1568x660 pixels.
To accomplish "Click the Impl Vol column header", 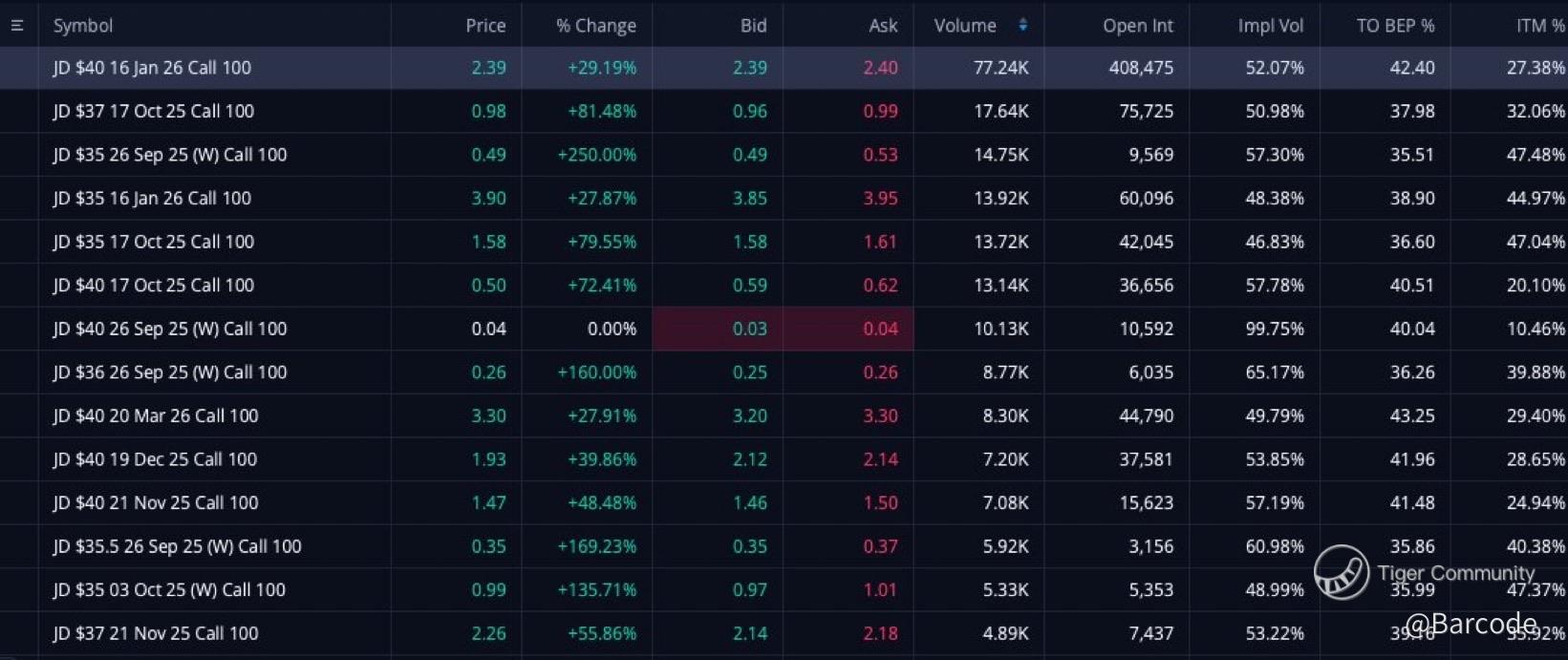I will (x=1270, y=26).
